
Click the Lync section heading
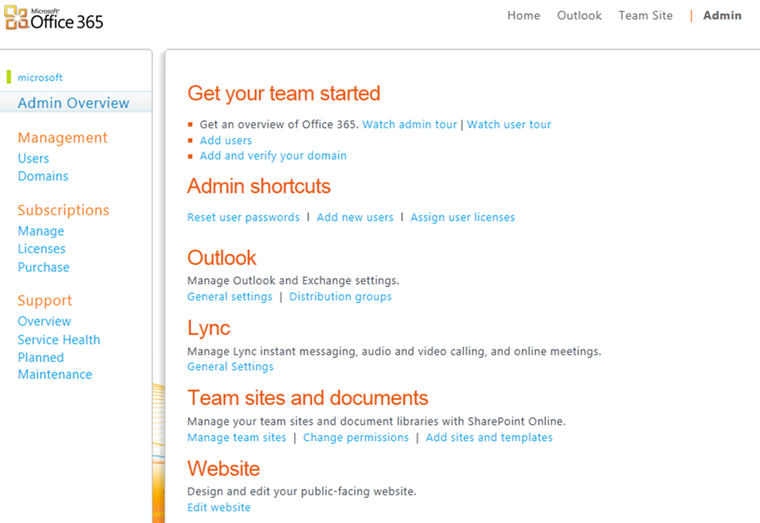click(x=208, y=329)
